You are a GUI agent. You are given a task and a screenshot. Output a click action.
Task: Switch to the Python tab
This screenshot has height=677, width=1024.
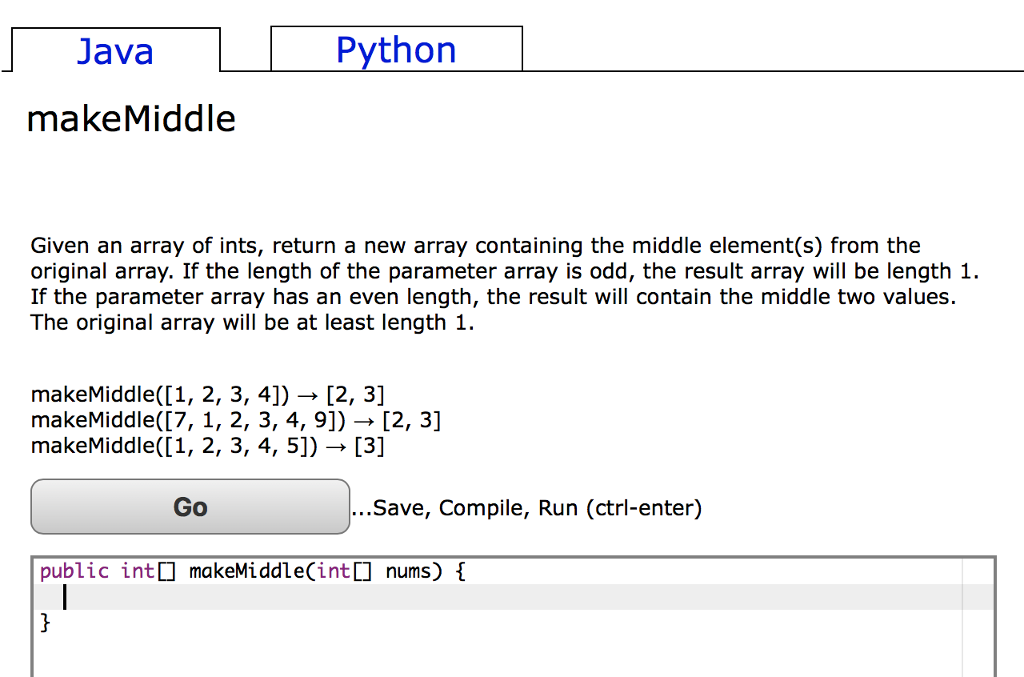[396, 48]
